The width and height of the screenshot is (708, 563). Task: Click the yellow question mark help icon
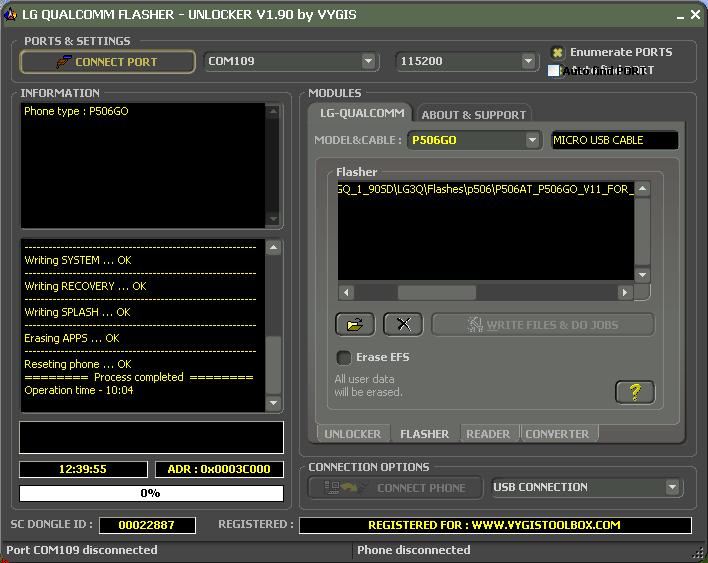(635, 392)
